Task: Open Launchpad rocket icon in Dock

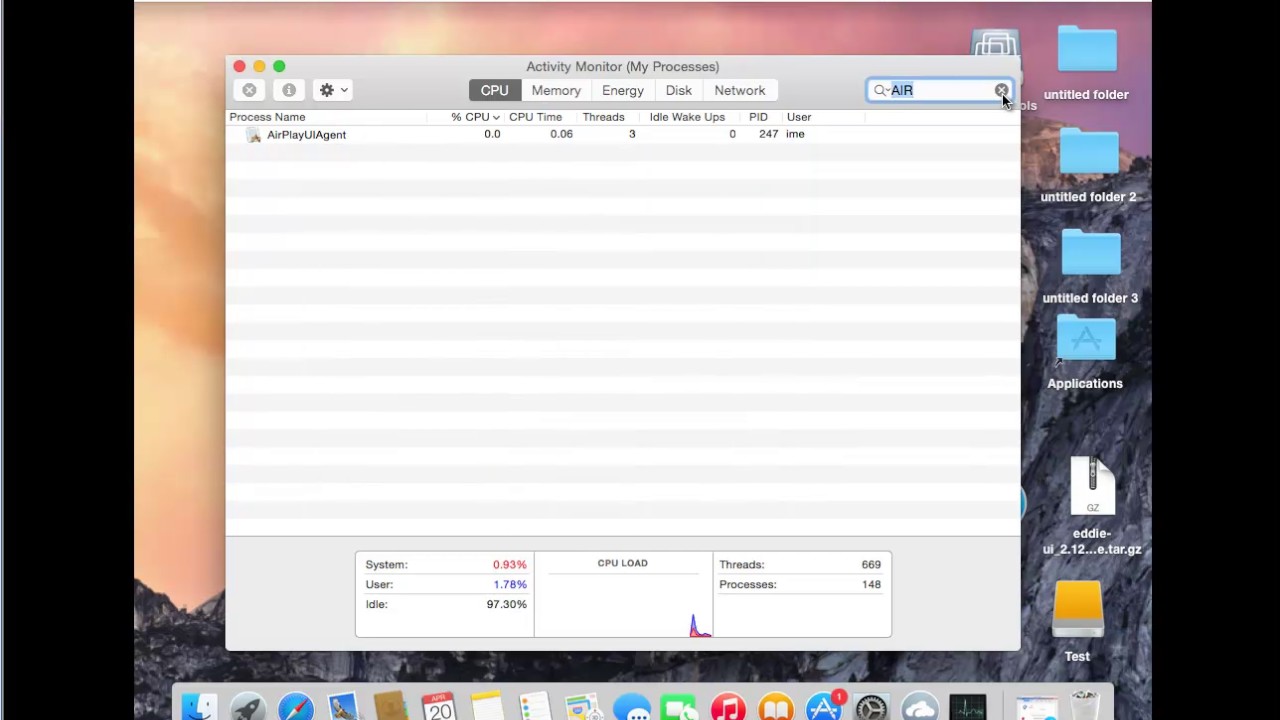Action: (x=248, y=707)
